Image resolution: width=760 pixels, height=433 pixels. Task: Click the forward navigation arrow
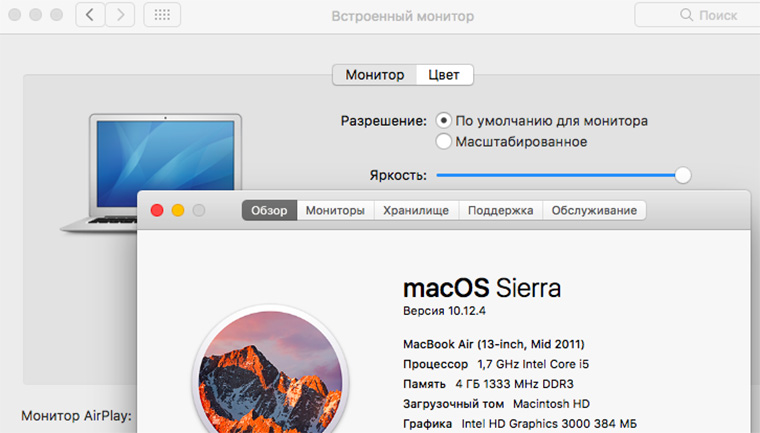click(x=120, y=15)
